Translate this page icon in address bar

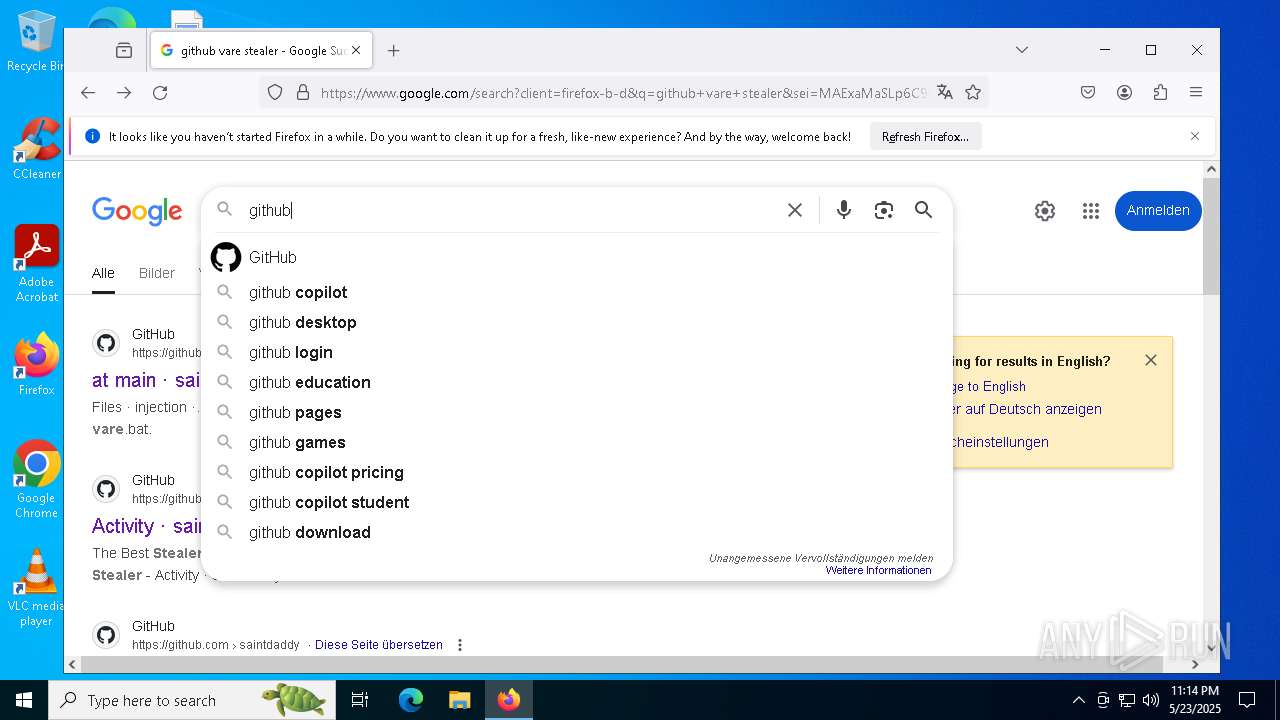click(945, 93)
